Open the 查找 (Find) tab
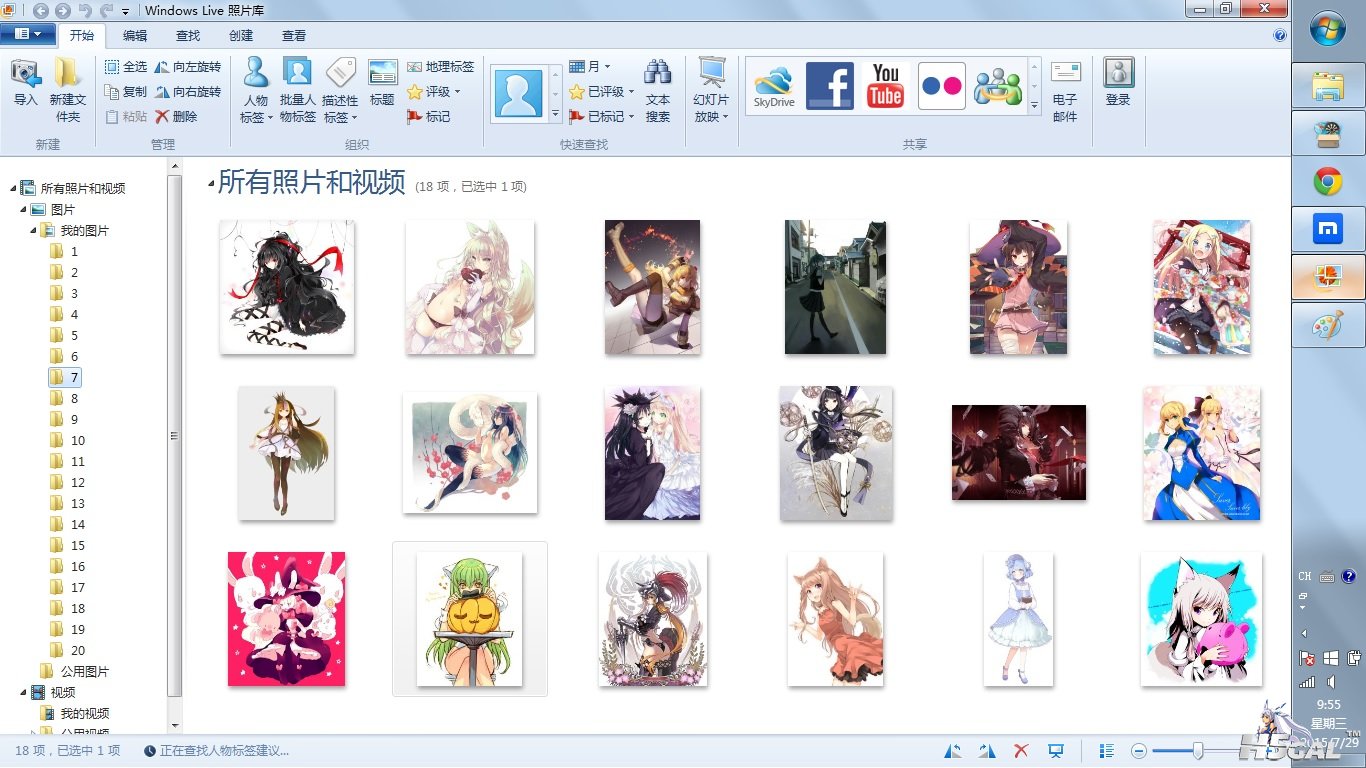 tap(188, 35)
